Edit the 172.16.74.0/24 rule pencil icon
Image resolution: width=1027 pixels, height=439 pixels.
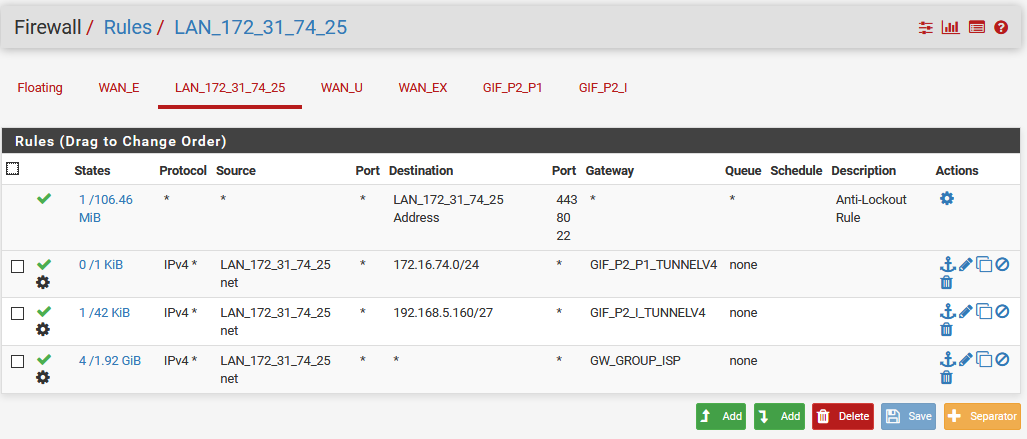(965, 264)
